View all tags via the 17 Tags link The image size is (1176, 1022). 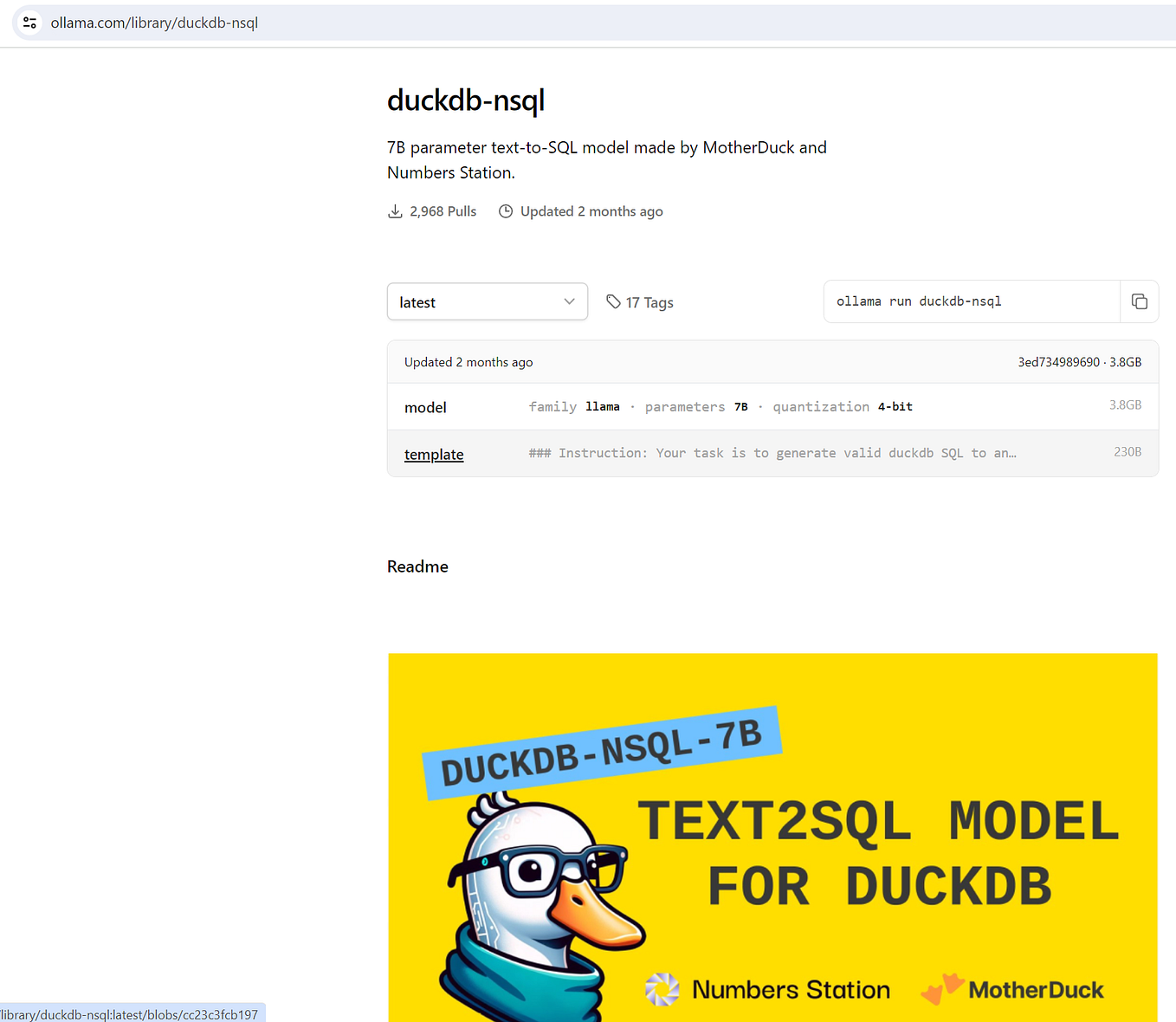click(649, 301)
